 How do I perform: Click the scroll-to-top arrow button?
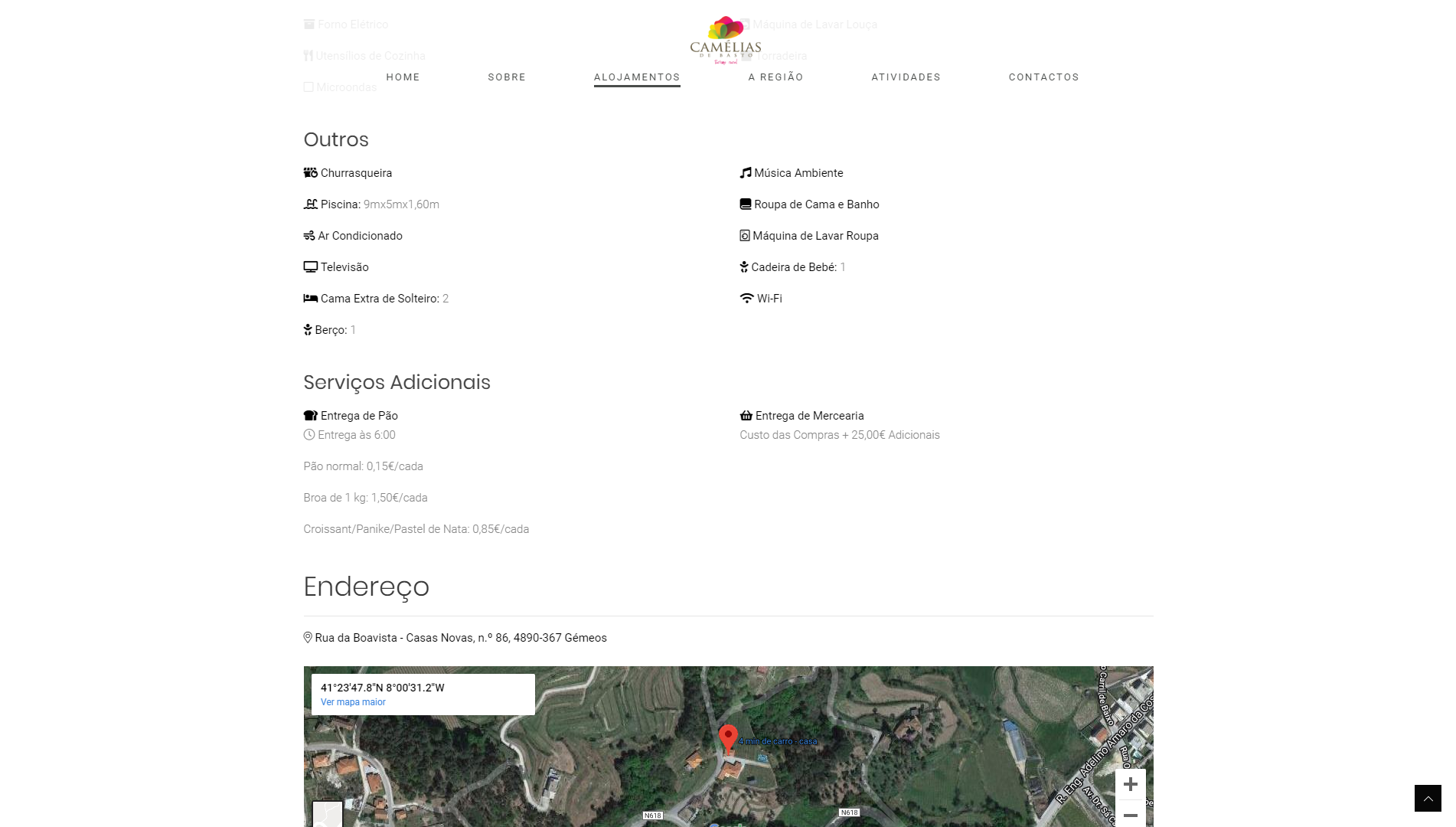point(1428,798)
